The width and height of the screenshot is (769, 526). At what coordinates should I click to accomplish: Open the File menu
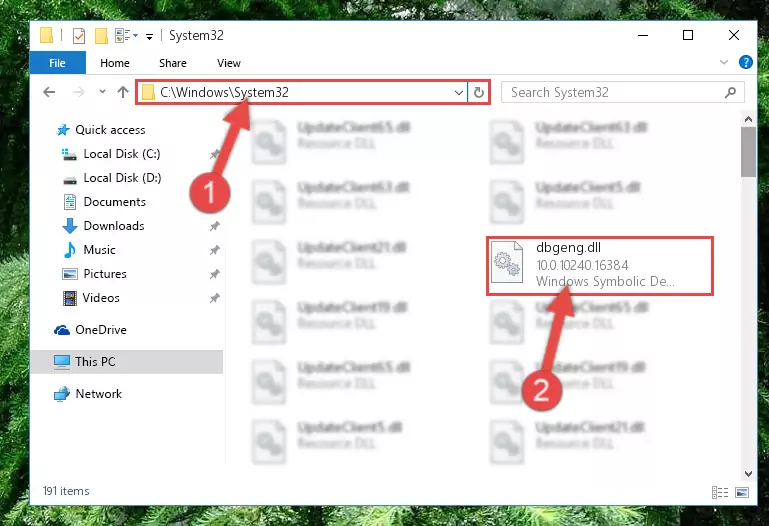pyautogui.click(x=57, y=63)
